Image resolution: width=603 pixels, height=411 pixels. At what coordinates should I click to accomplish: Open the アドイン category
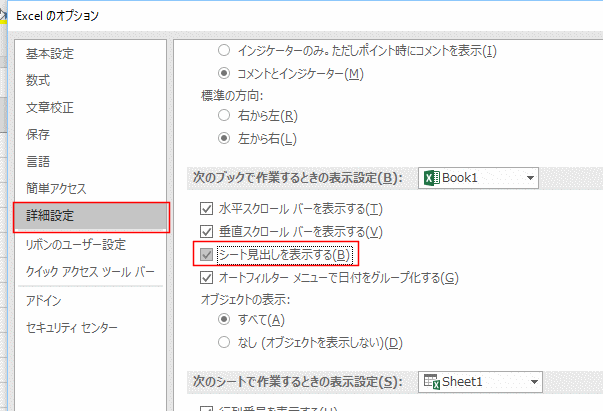pos(43,300)
